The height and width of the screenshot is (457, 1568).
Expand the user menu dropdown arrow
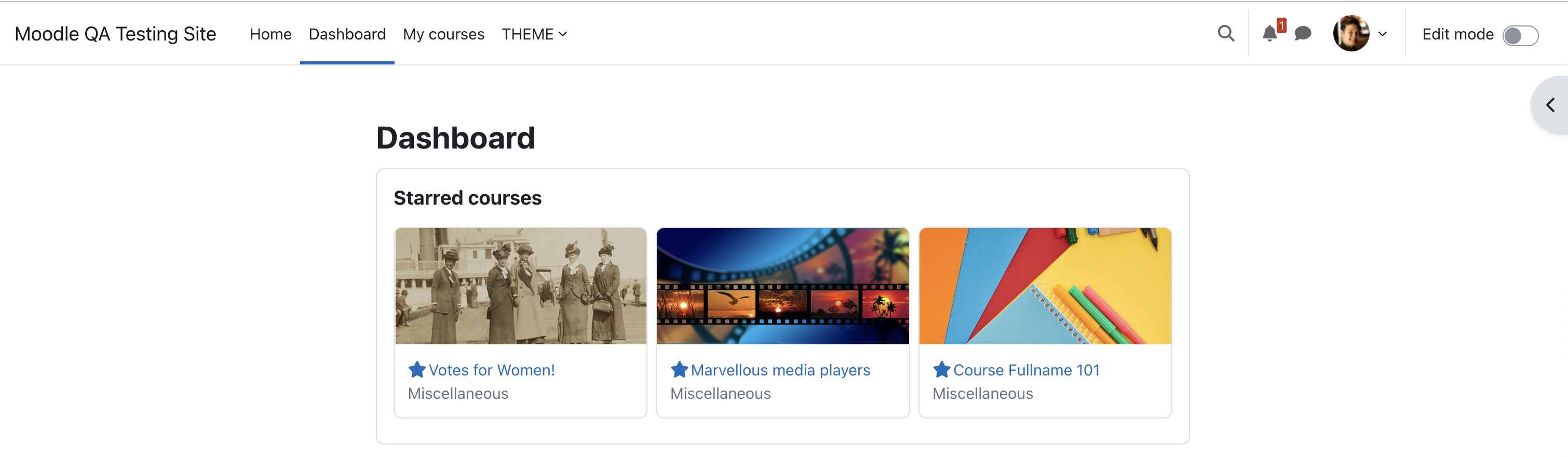[x=1382, y=34]
